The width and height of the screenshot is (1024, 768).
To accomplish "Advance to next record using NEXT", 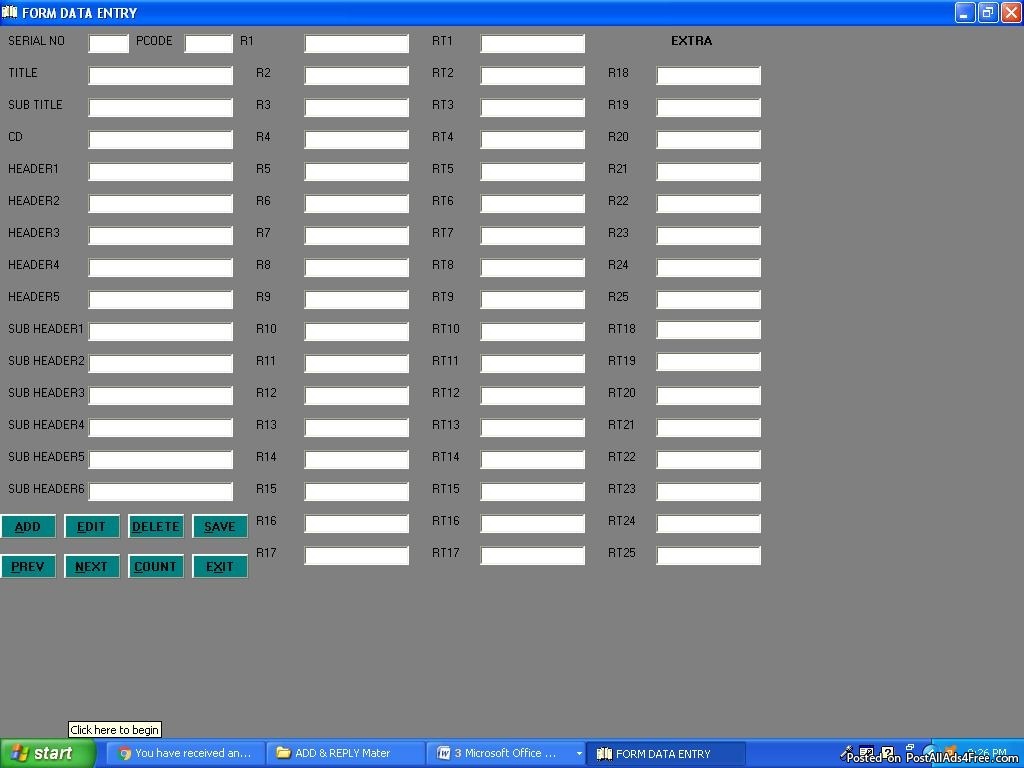I will (92, 567).
